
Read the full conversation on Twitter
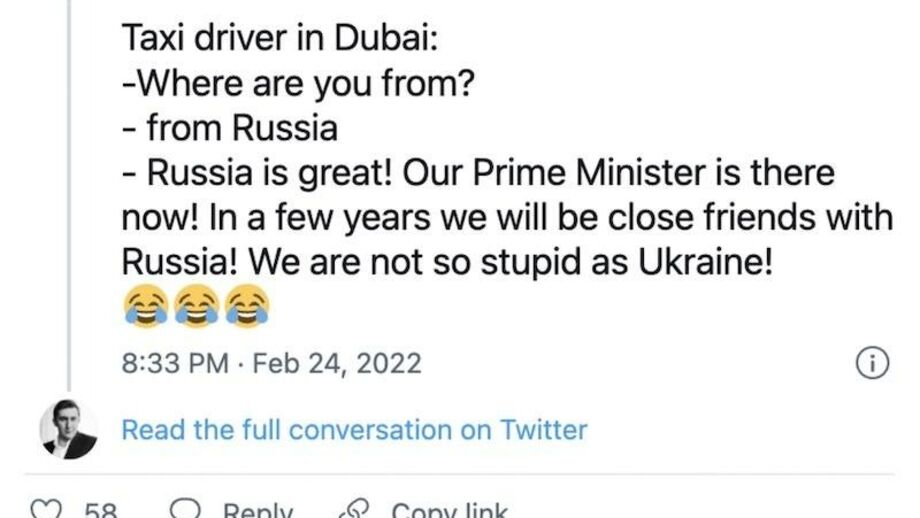(354, 430)
